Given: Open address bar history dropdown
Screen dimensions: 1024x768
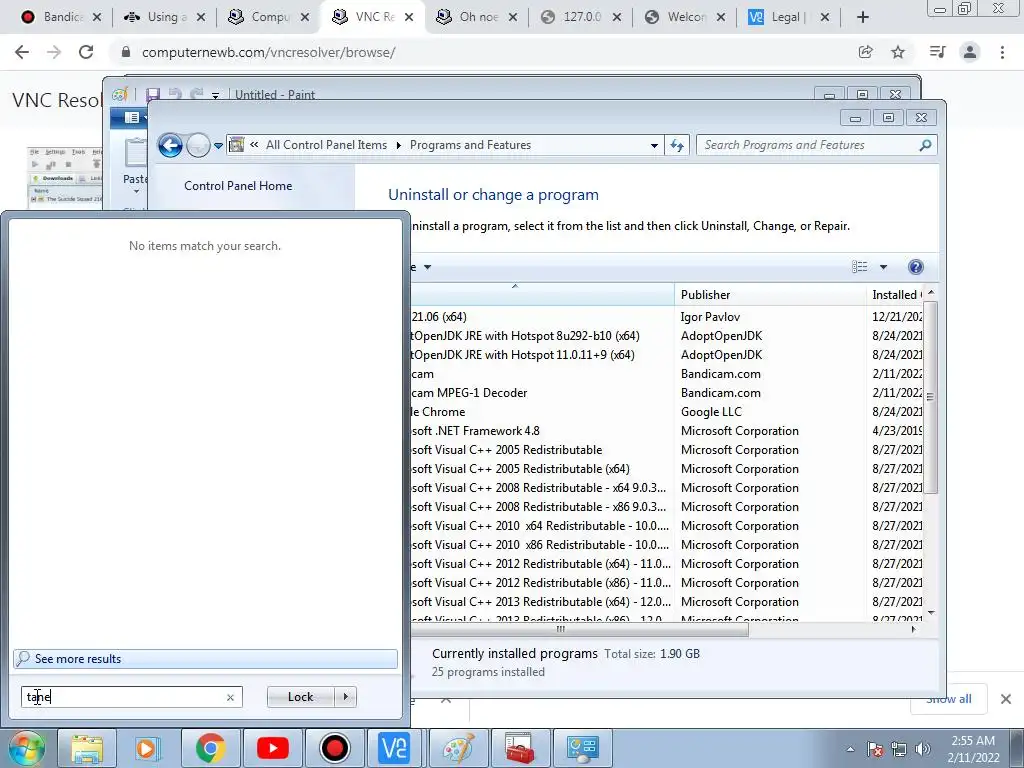Looking at the screenshot, I should point(654,145).
